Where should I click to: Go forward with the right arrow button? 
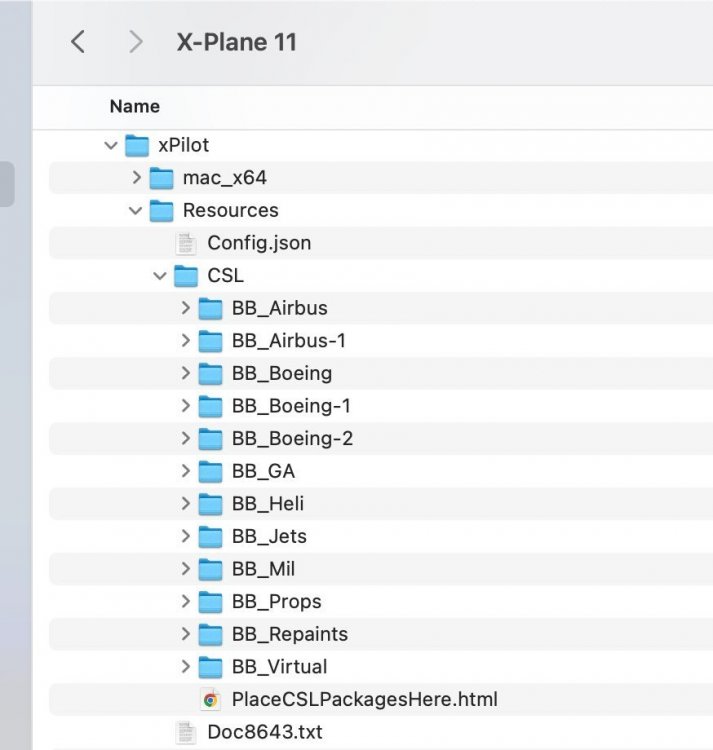point(136,42)
